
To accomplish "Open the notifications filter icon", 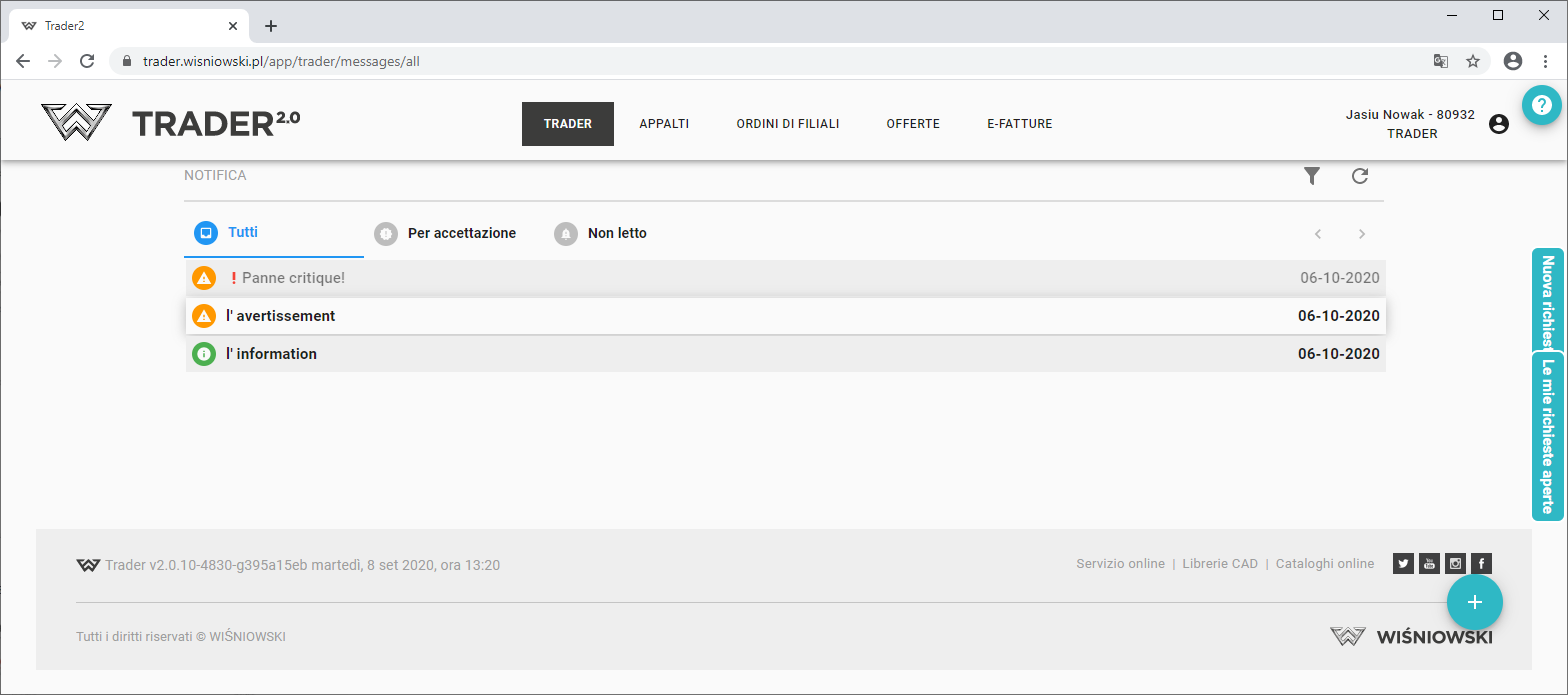I will tap(1312, 176).
